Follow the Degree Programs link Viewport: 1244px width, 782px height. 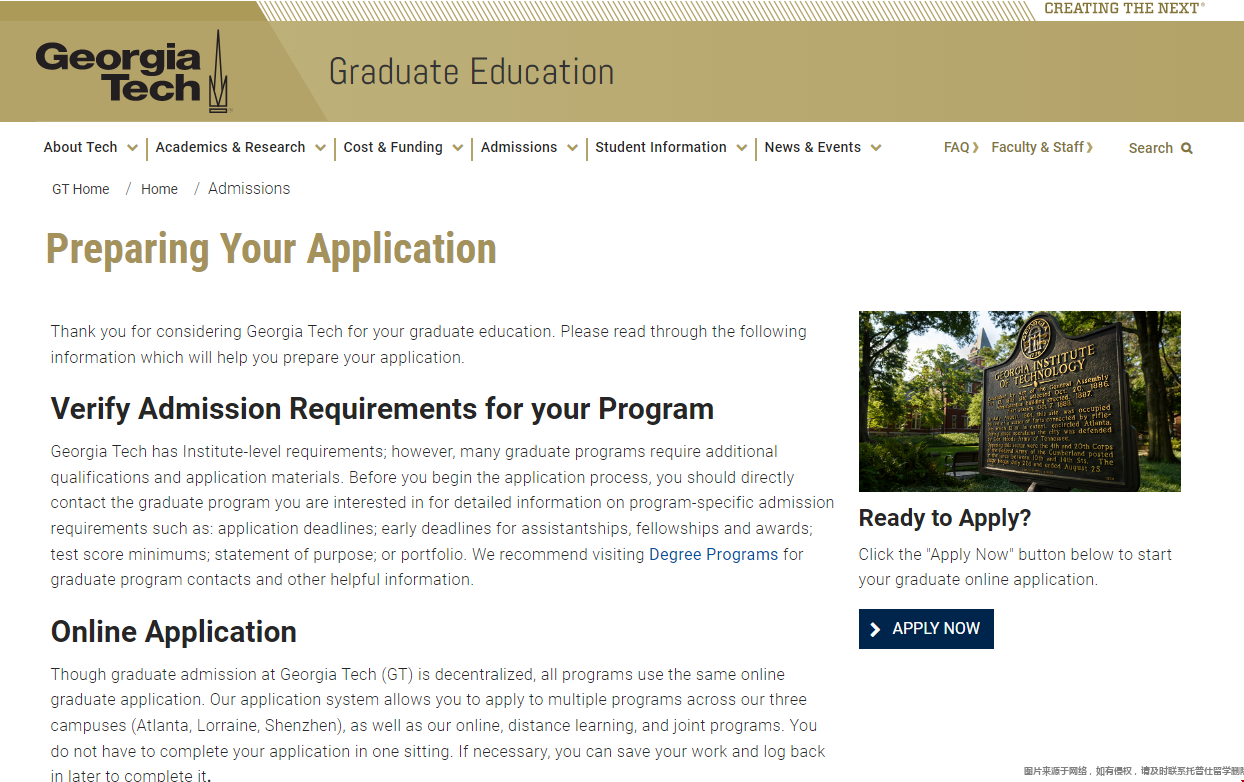click(x=713, y=554)
